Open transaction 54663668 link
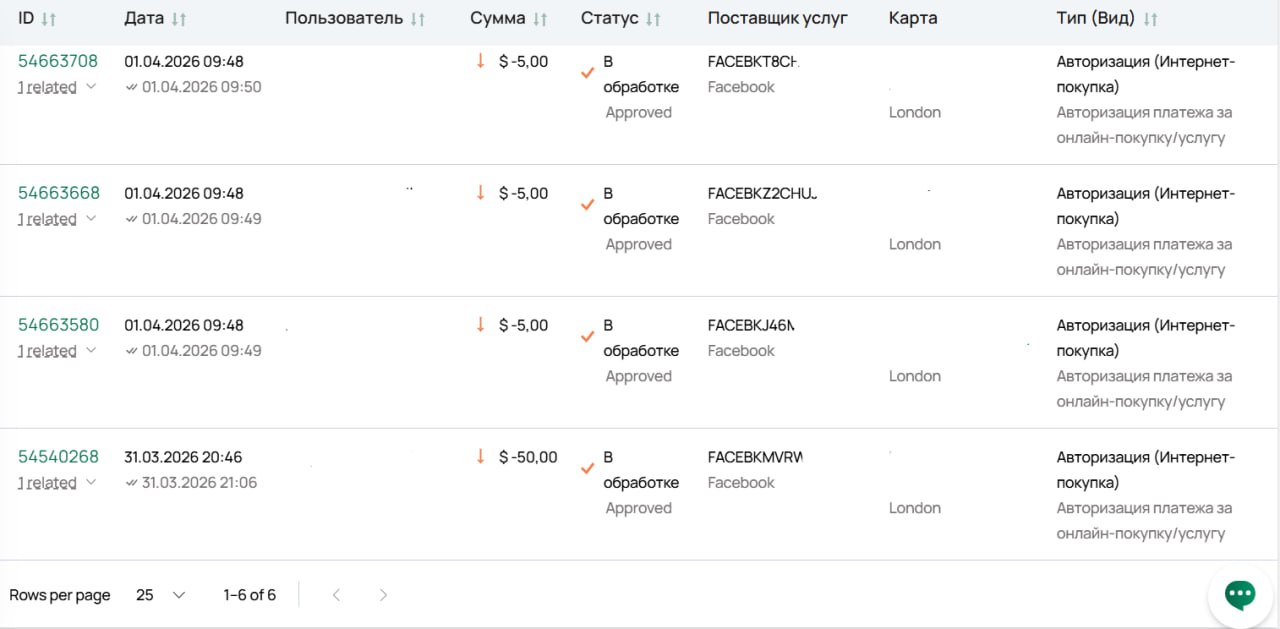Viewport: 1280px width, 629px height. 58,193
